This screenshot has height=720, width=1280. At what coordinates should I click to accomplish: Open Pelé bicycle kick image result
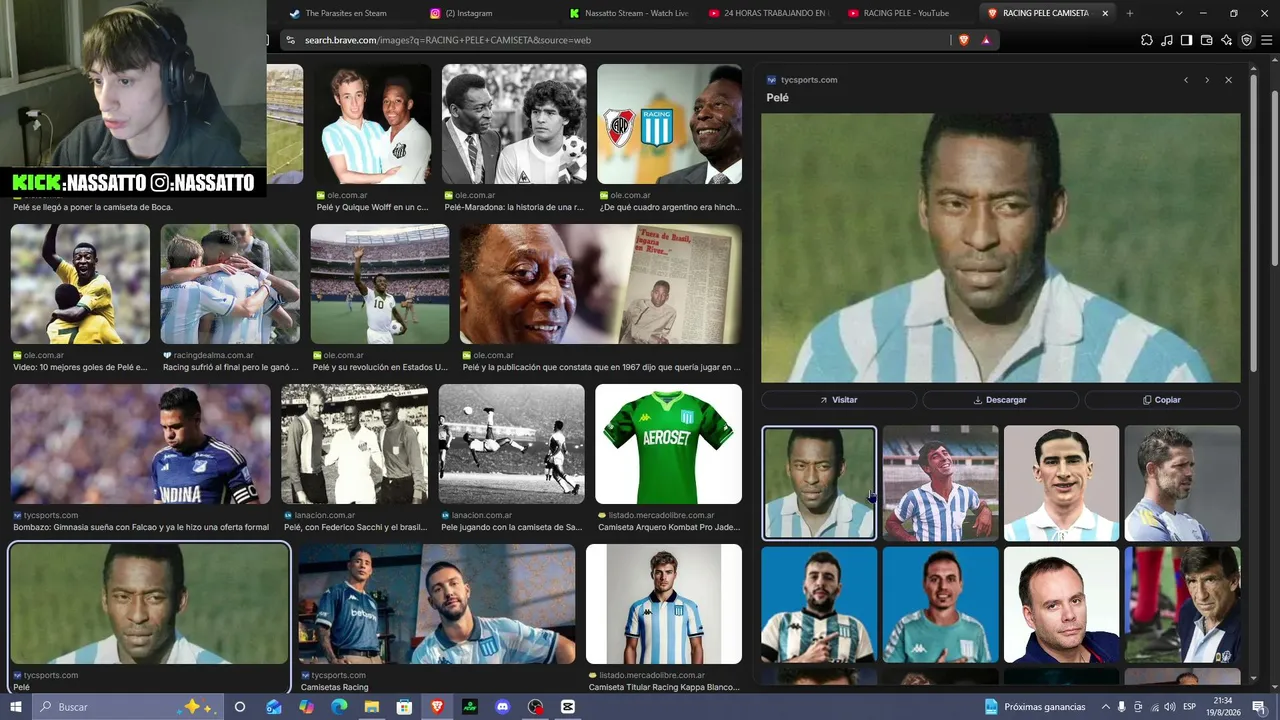pyautogui.click(x=511, y=444)
